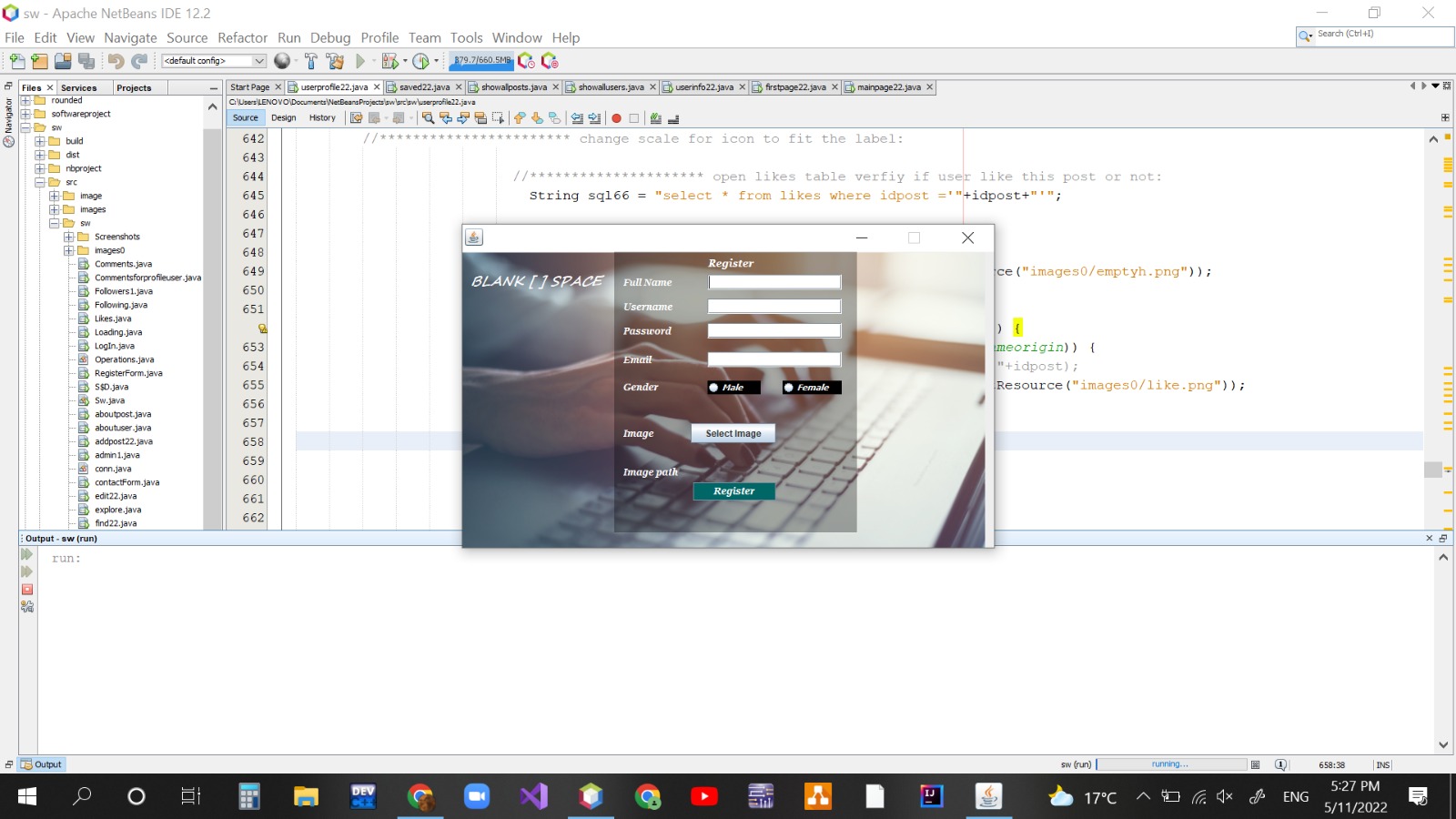
Task: Open a project using the Open Project icon
Action: [62, 61]
